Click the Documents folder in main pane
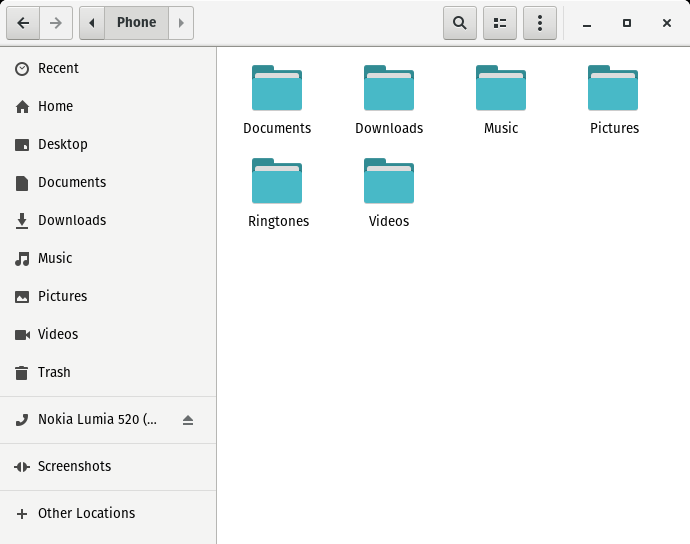This screenshot has height=544, width=690. click(x=277, y=90)
